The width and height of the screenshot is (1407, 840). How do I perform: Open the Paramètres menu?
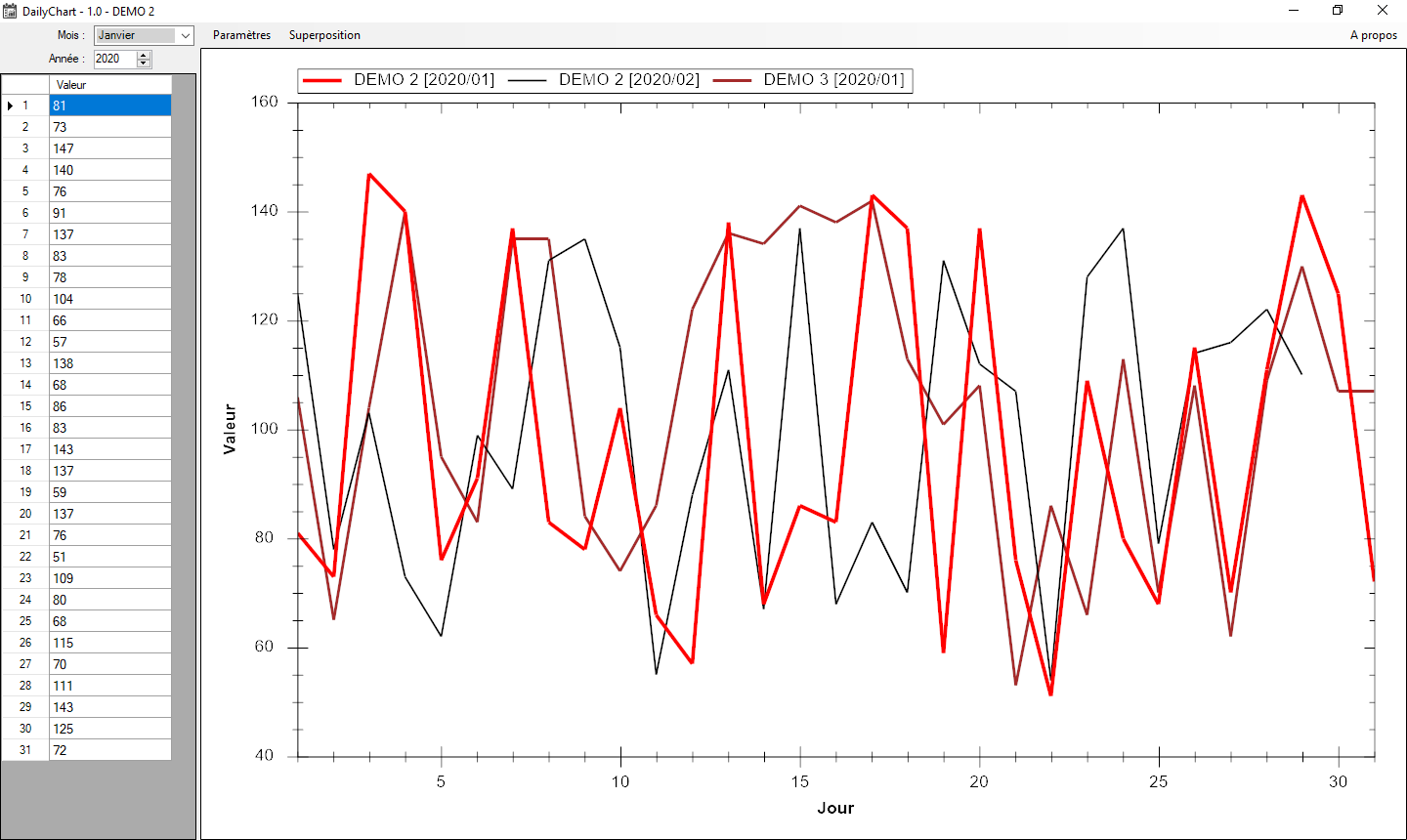(x=241, y=35)
